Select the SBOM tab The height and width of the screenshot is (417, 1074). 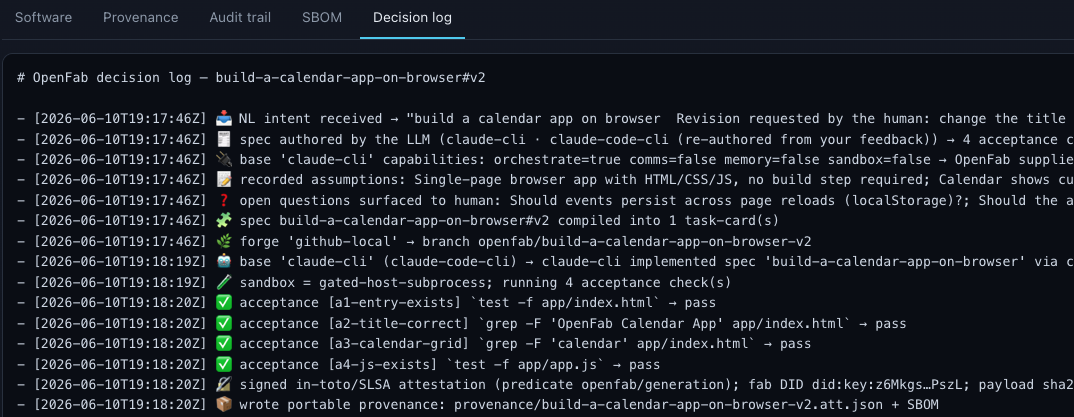(x=322, y=18)
